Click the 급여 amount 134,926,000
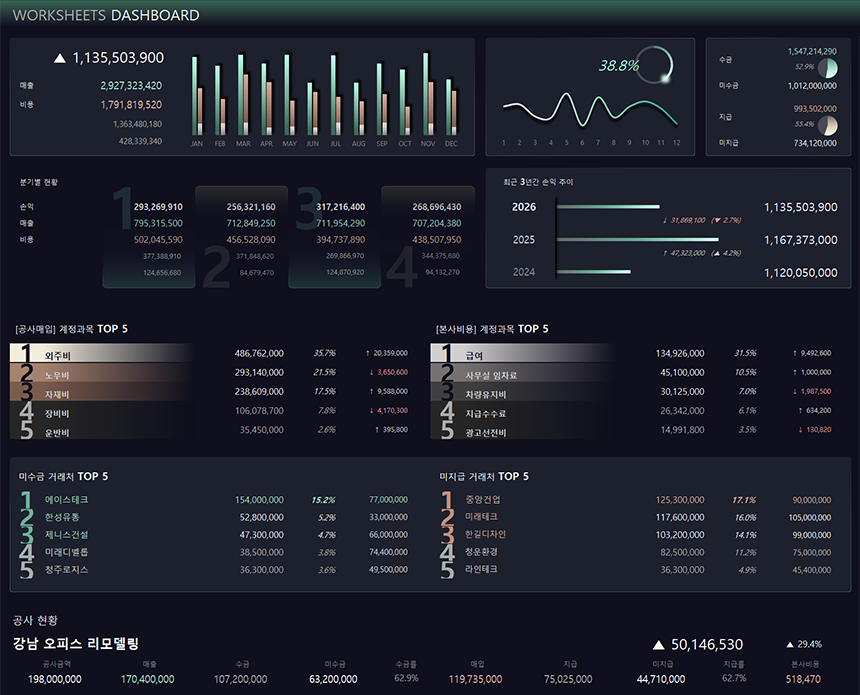This screenshot has width=860, height=695. 680,353
